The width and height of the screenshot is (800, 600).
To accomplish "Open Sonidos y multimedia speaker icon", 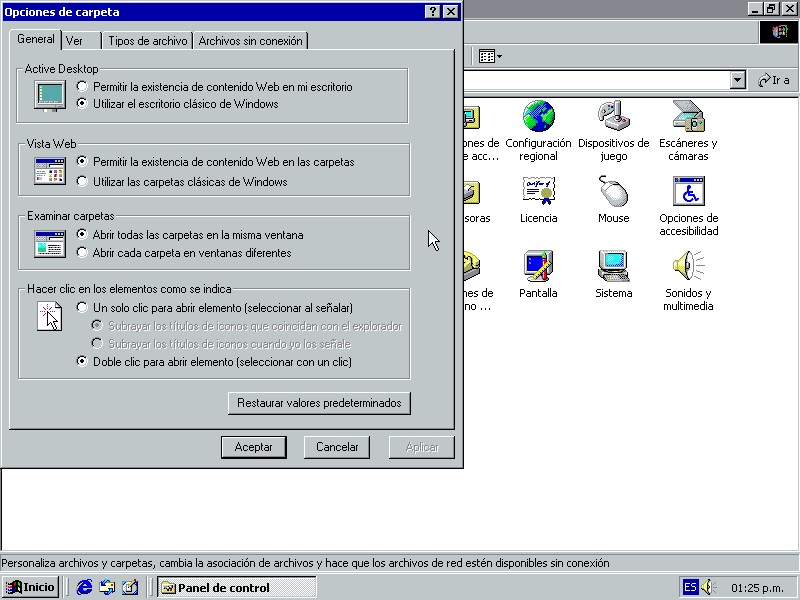I will (x=688, y=266).
